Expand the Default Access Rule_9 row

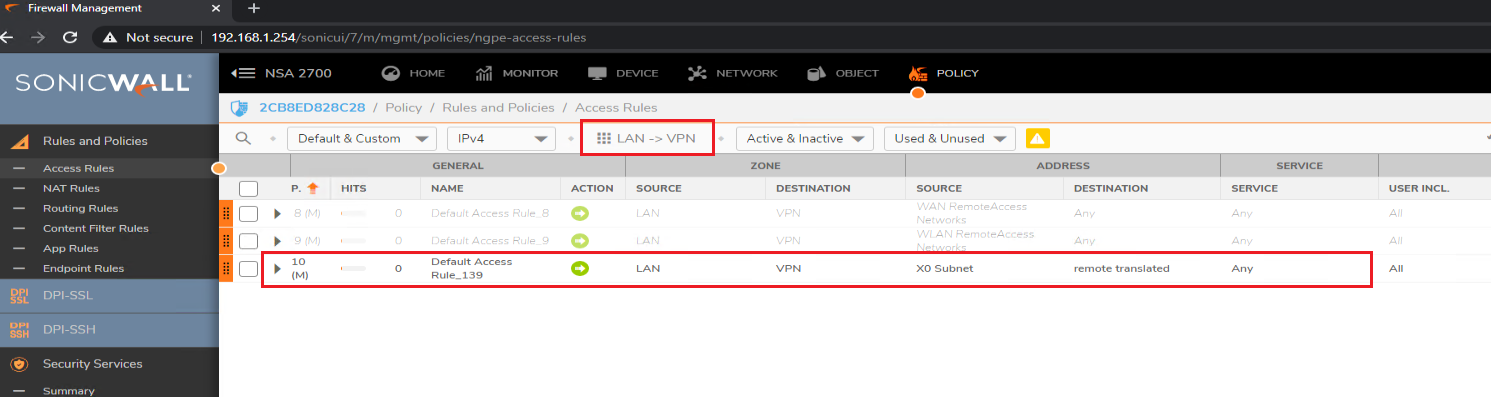278,241
